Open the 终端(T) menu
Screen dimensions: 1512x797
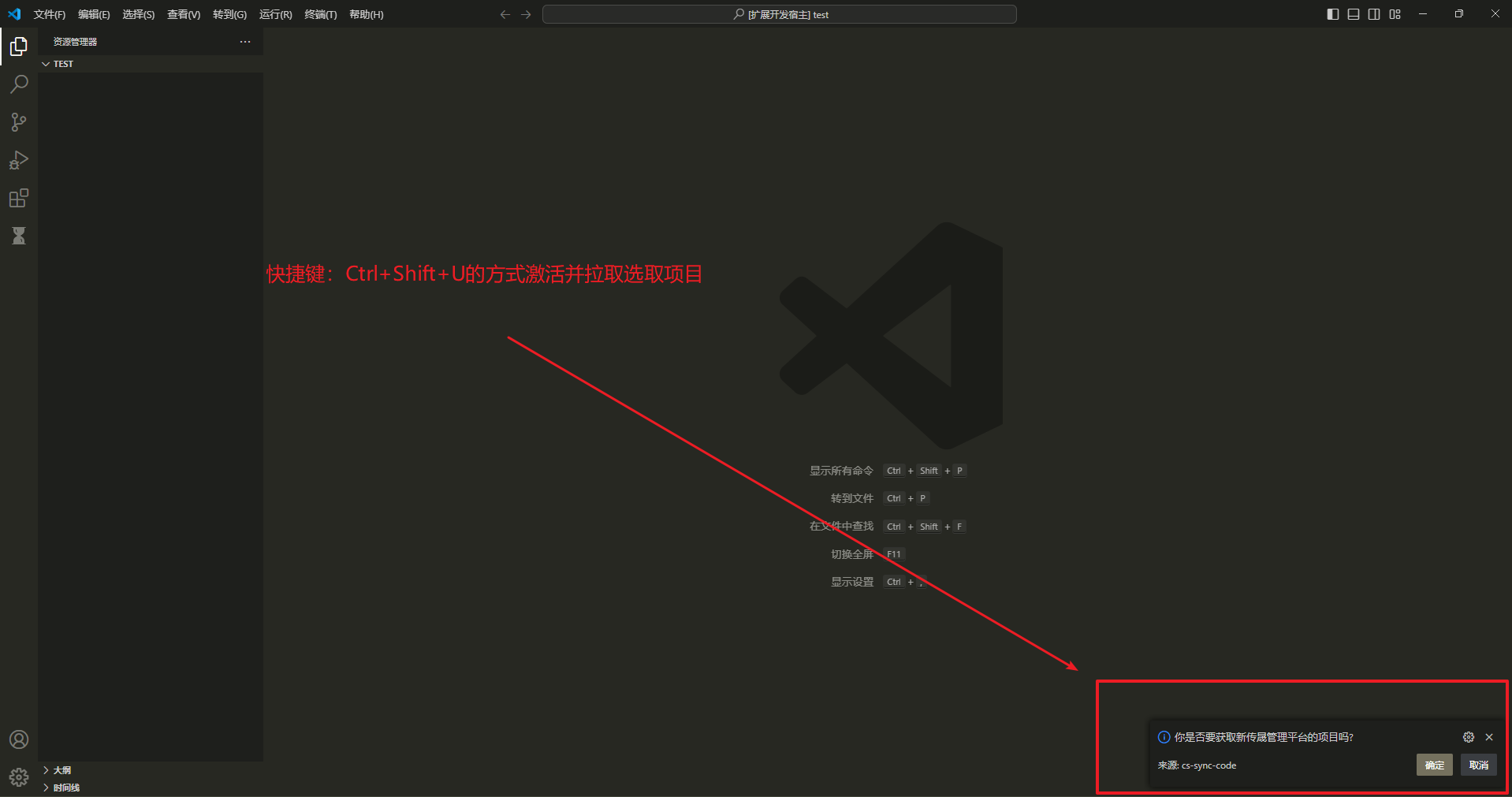[x=320, y=14]
